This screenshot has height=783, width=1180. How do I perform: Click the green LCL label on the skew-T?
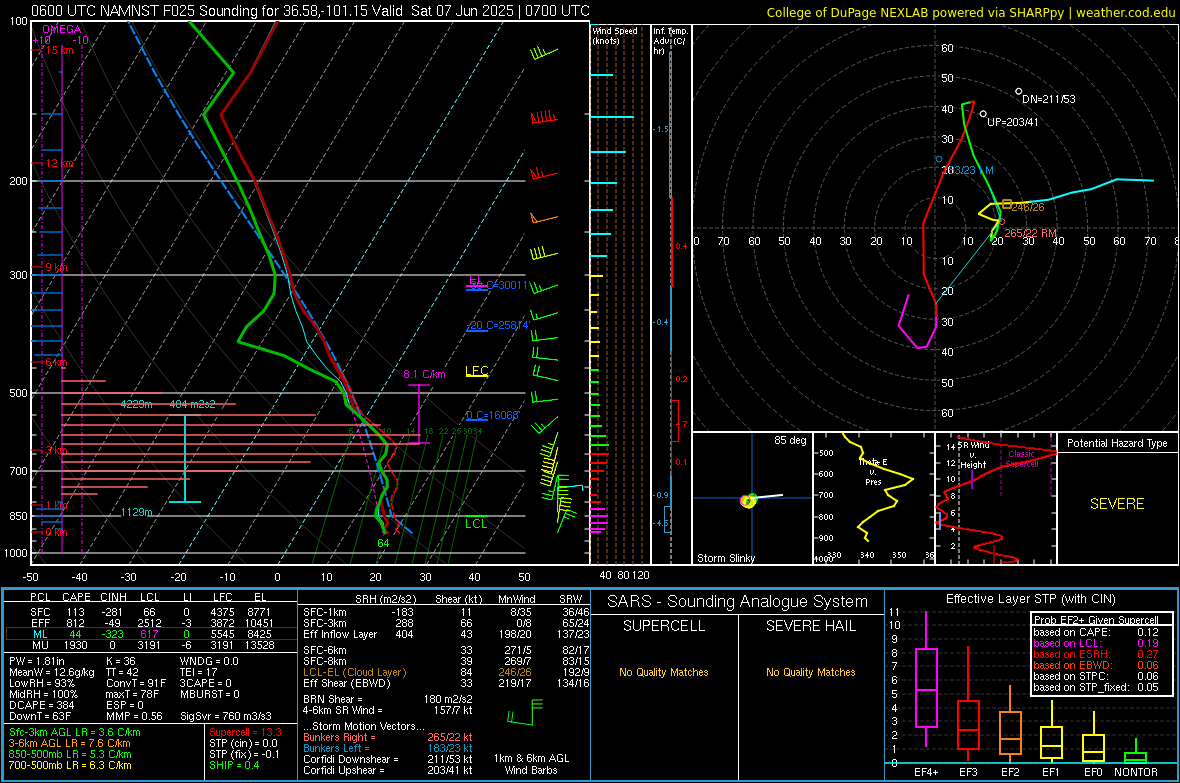click(x=476, y=524)
